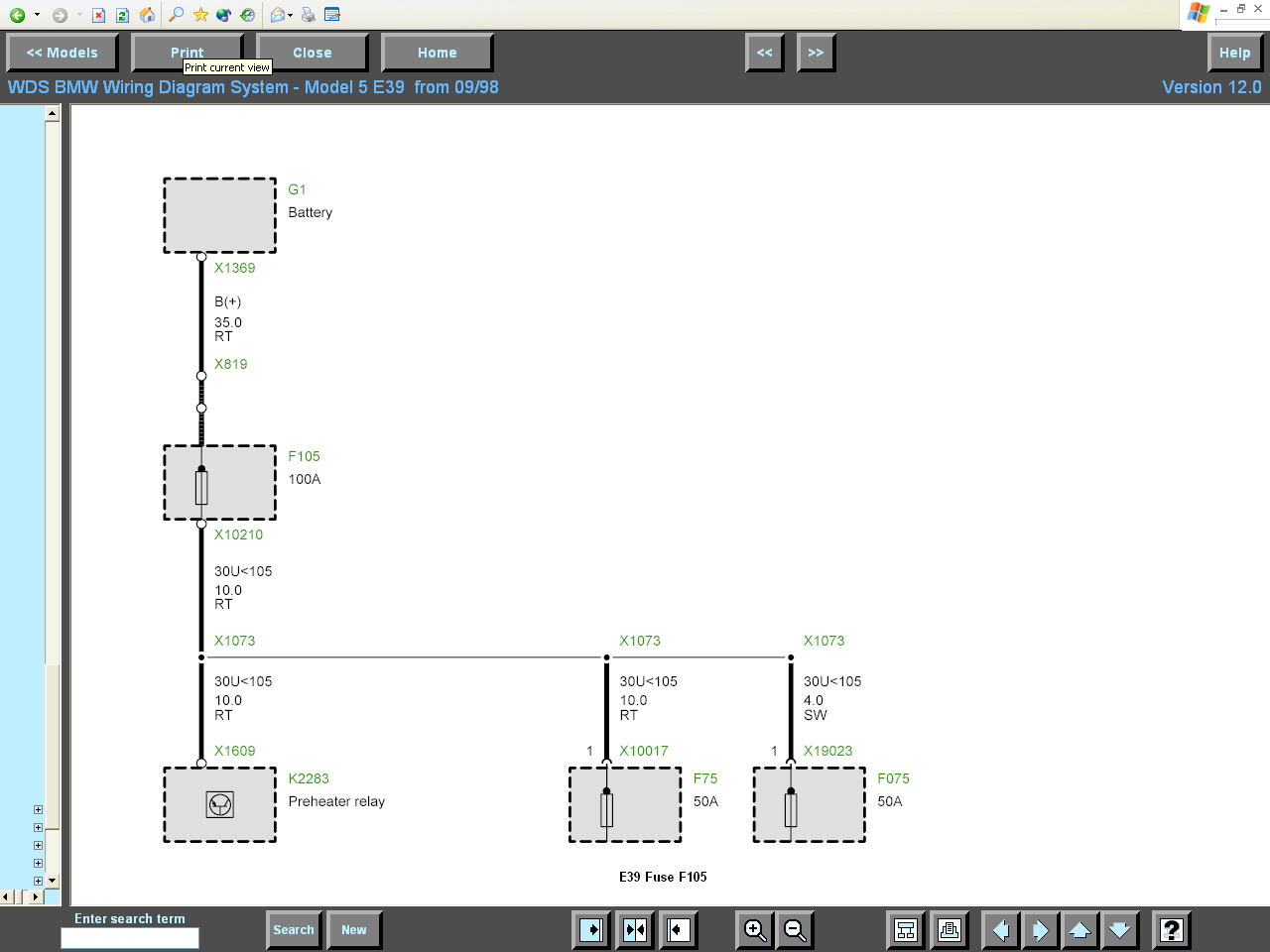This screenshot has height=952, width=1270.
Task: Open the Back history dropdown arrow
Action: [37, 15]
